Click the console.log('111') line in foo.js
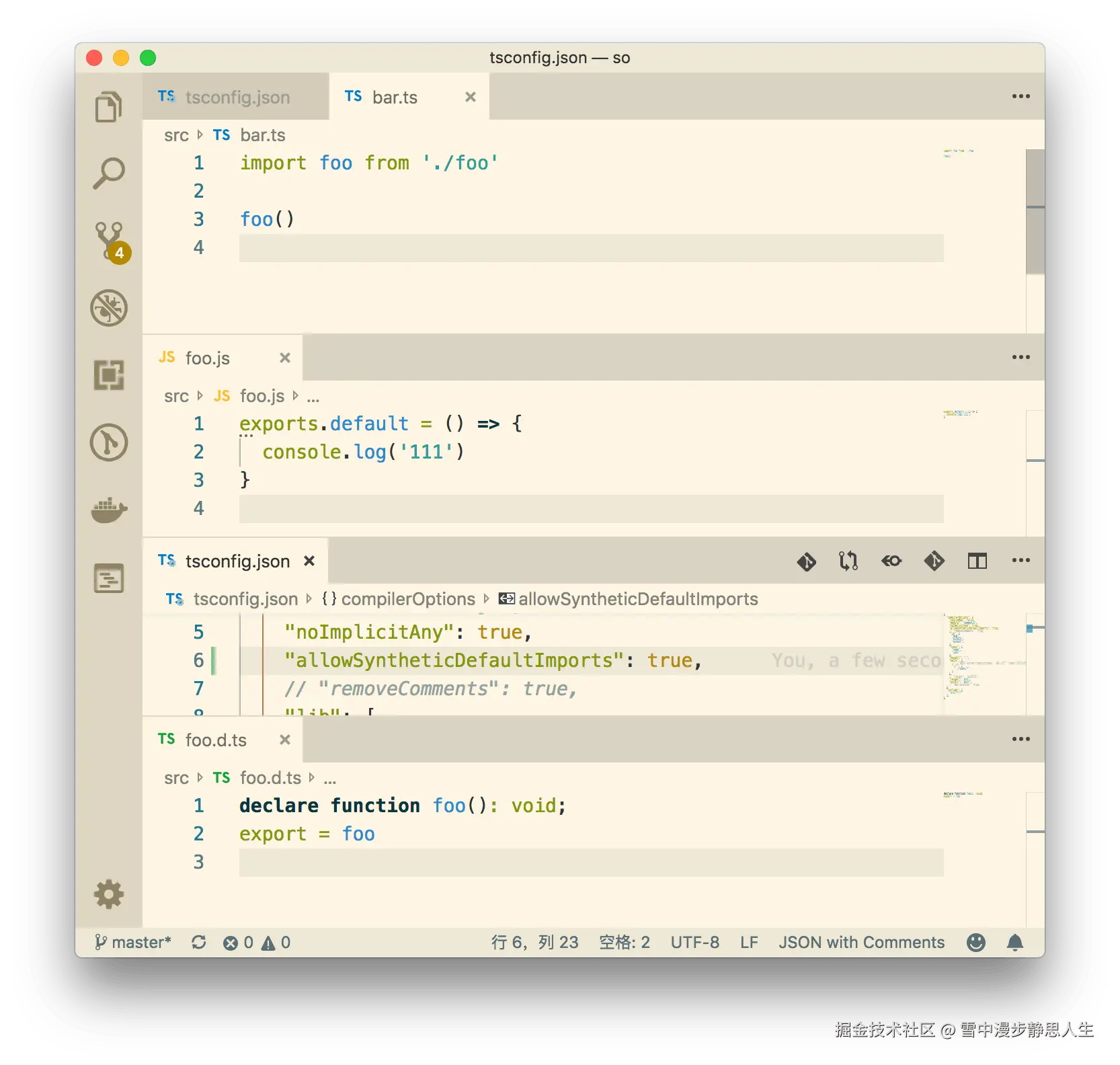Screen dimensions: 1120x1065 coord(363,452)
